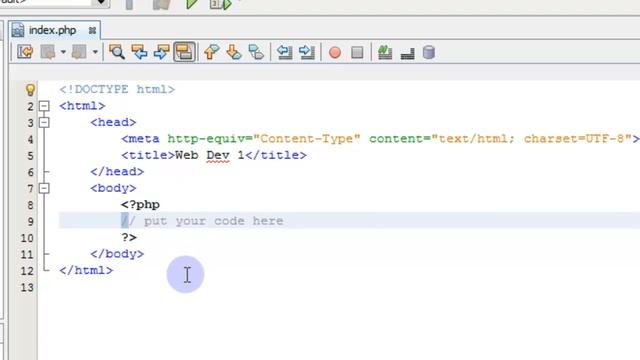Open the Back history dropdown arrow
The height and width of the screenshot is (360, 640).
point(63,52)
